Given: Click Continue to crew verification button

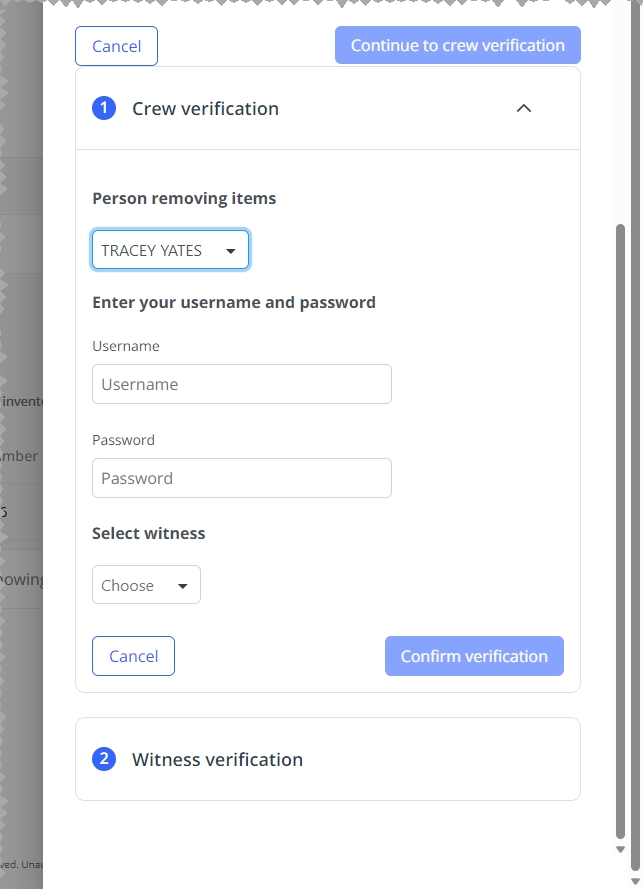Looking at the screenshot, I should (x=458, y=45).
